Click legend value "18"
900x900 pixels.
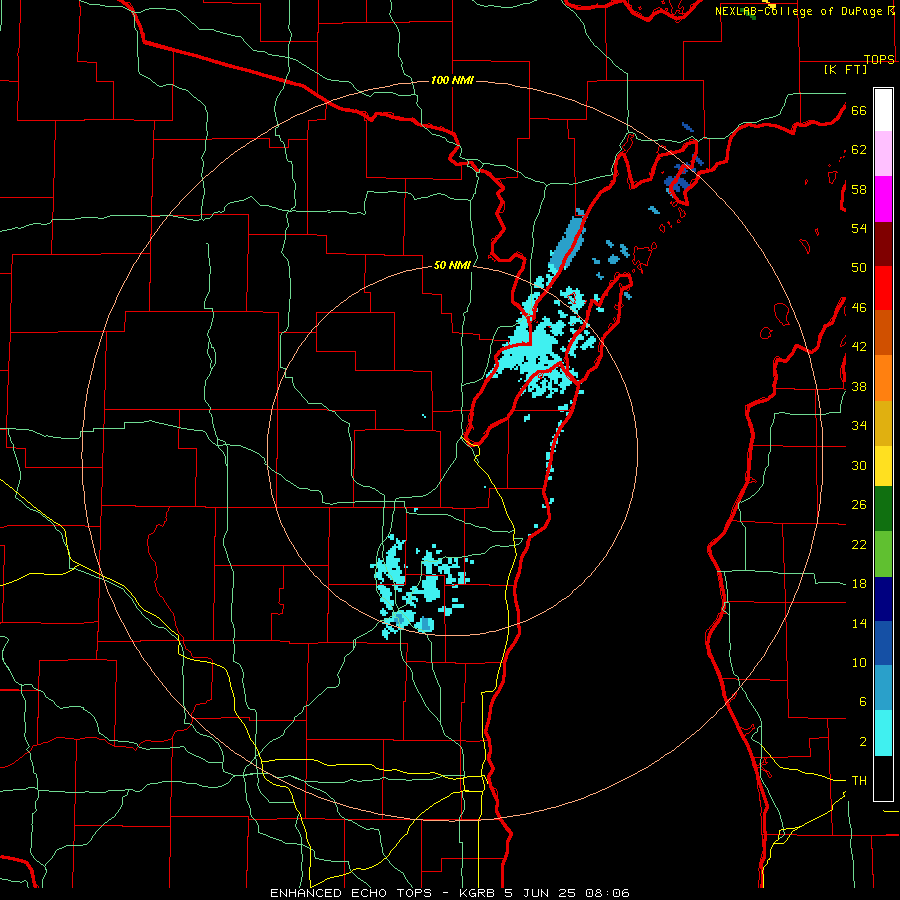coord(859,584)
